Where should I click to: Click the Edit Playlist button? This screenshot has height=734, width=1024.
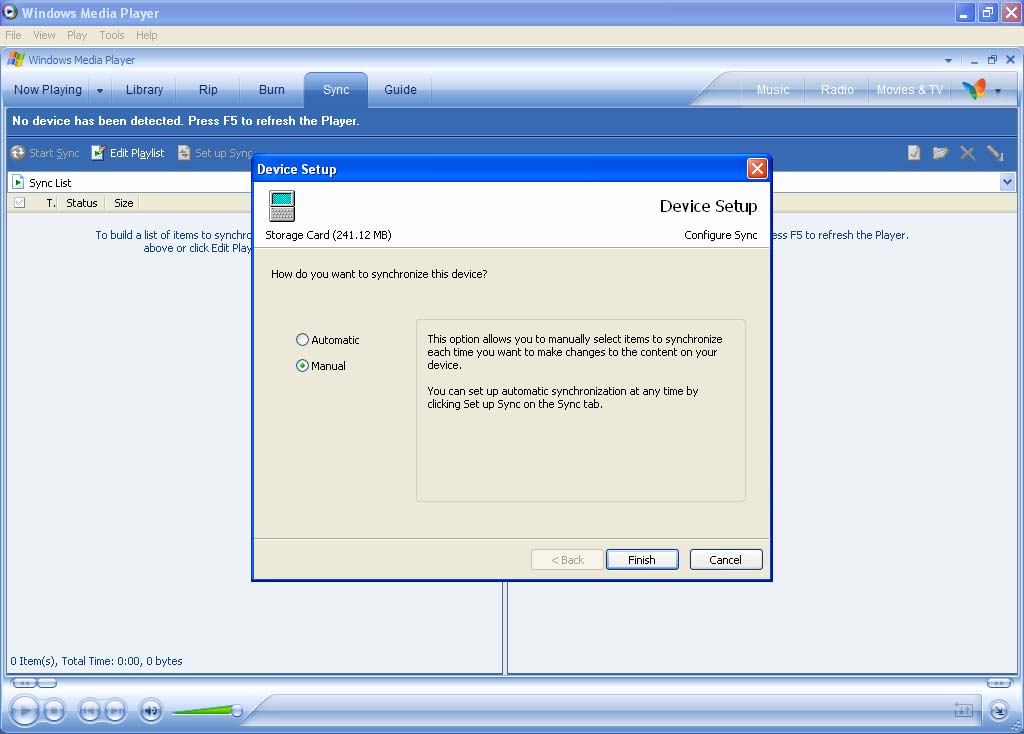[128, 153]
